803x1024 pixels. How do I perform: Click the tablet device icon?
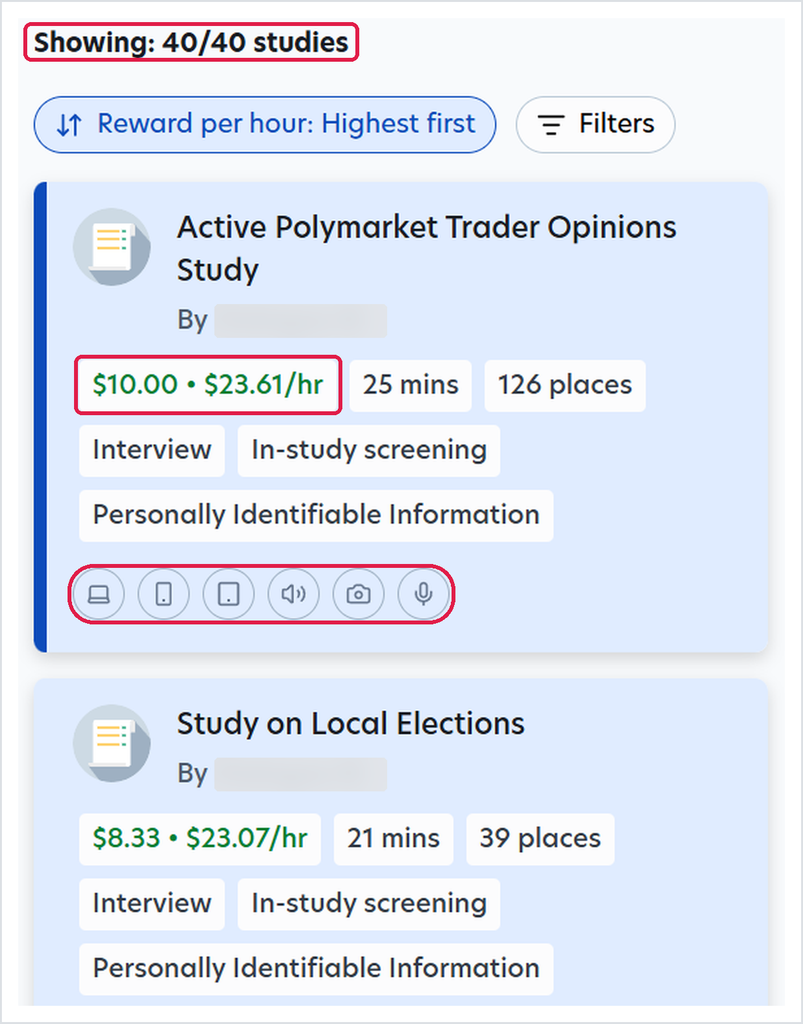[228, 594]
